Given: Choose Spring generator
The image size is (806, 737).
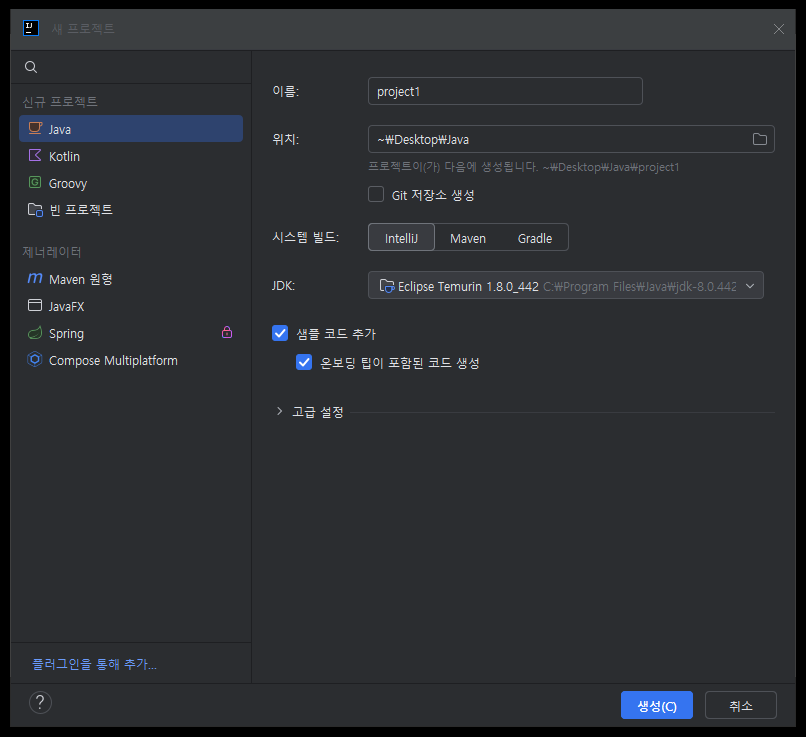Looking at the screenshot, I should pos(131,333).
